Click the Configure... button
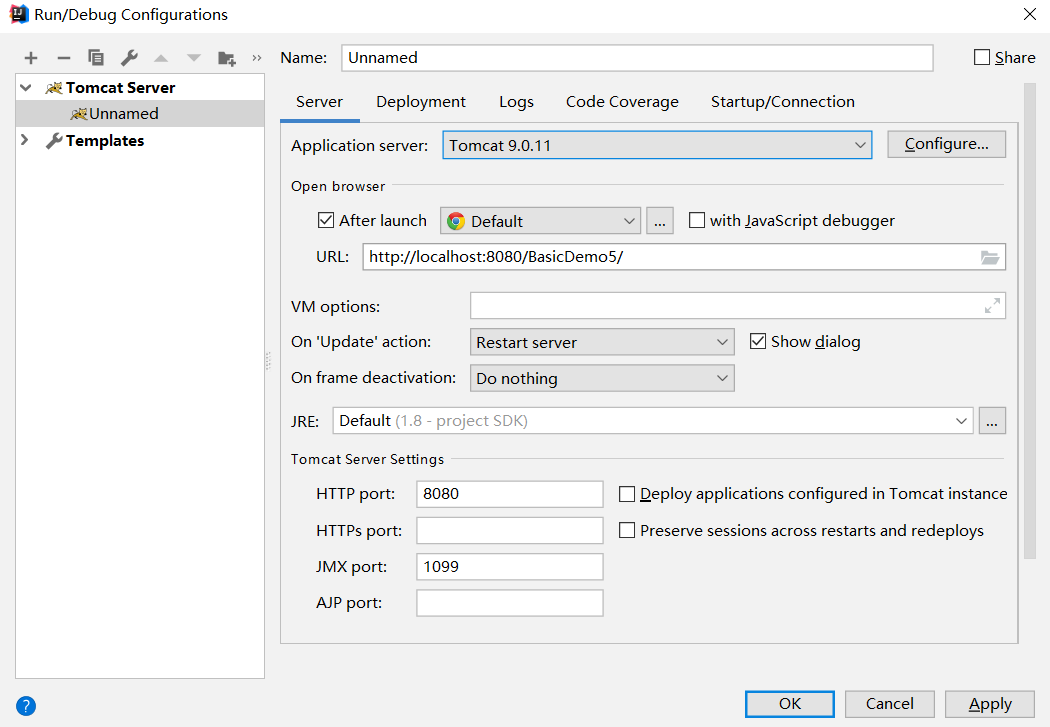 point(946,144)
